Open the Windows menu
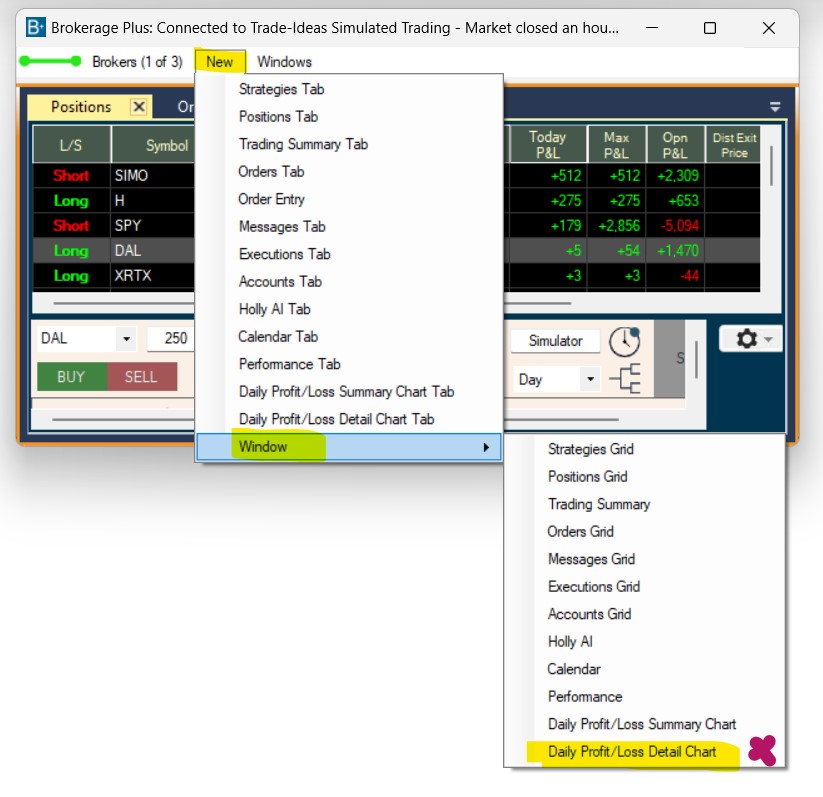 284,62
